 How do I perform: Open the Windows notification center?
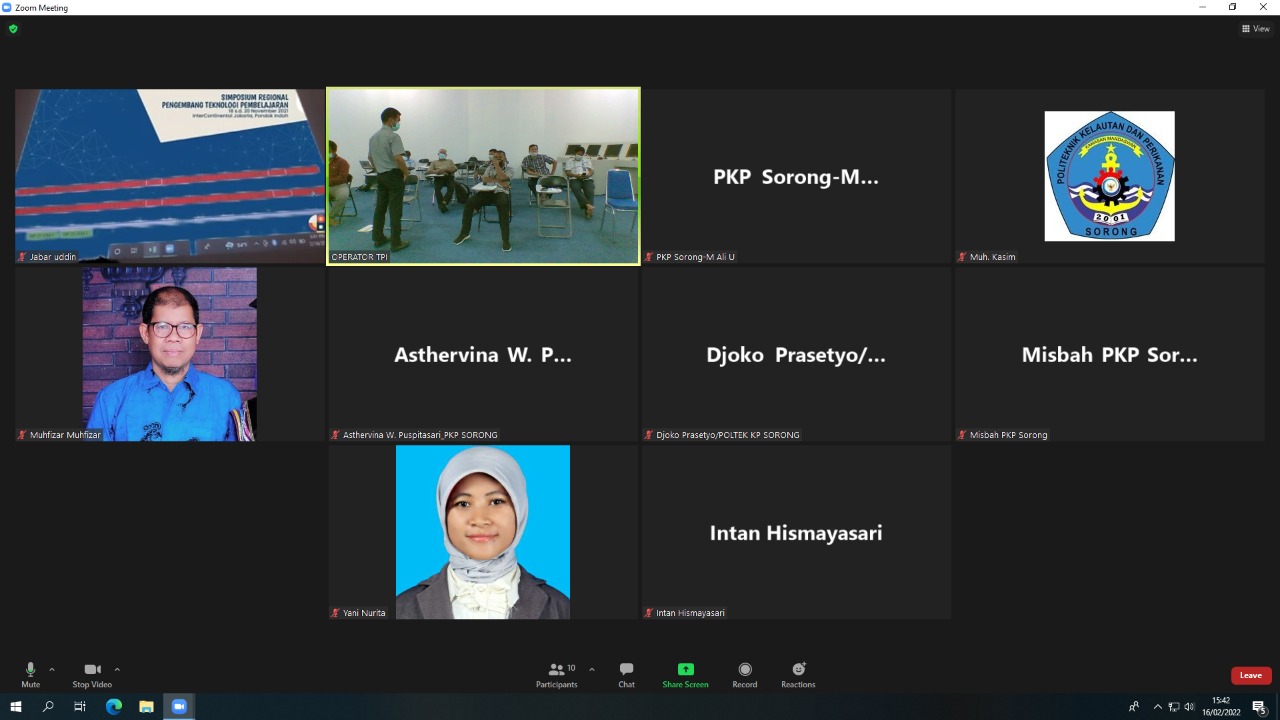pyautogui.click(x=1259, y=707)
